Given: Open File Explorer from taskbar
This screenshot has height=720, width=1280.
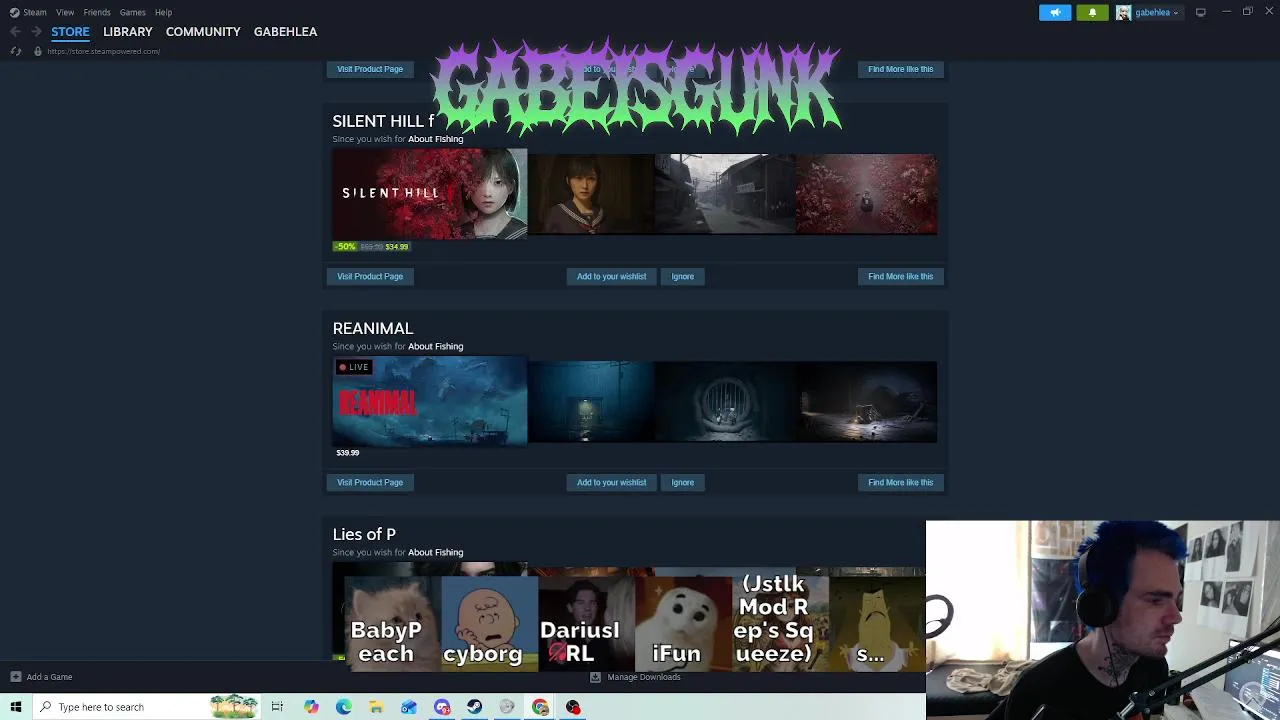Looking at the screenshot, I should pyautogui.click(x=376, y=707).
